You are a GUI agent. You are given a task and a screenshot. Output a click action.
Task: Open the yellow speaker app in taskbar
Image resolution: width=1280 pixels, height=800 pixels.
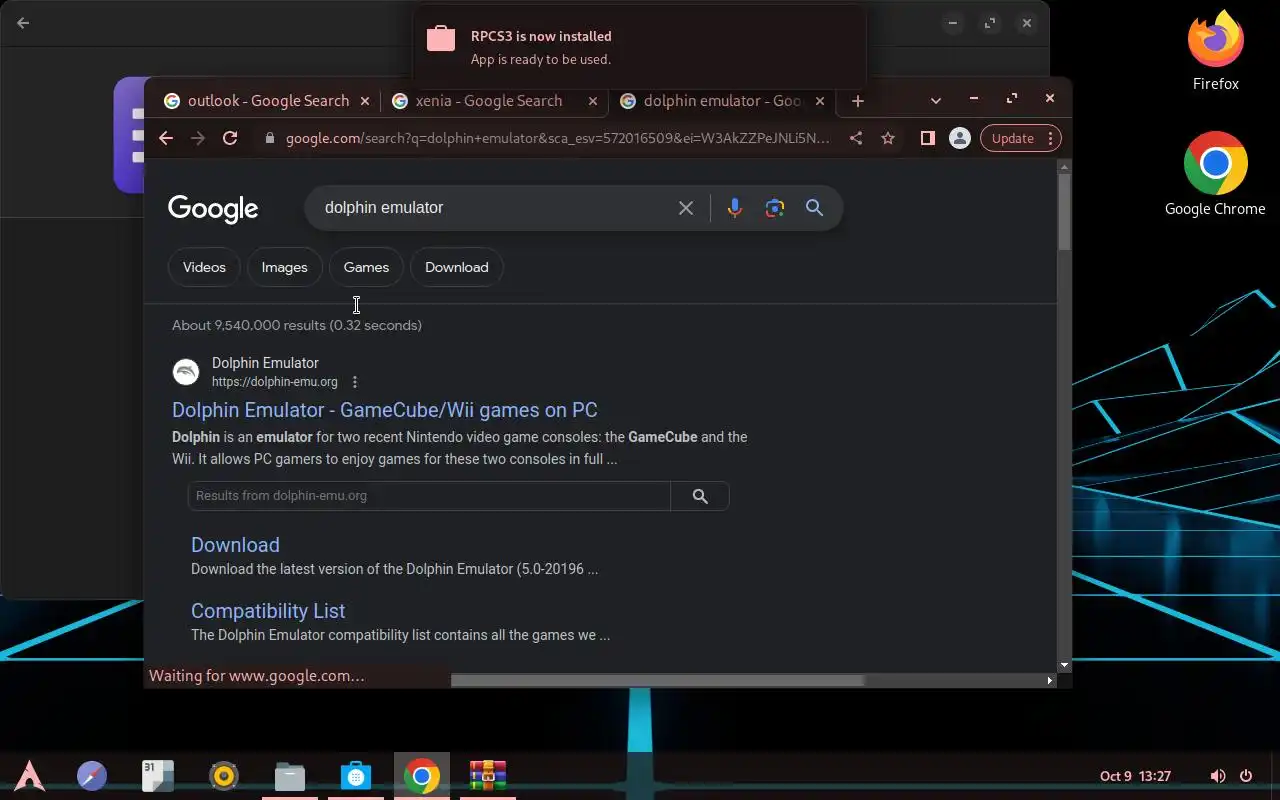(224, 776)
